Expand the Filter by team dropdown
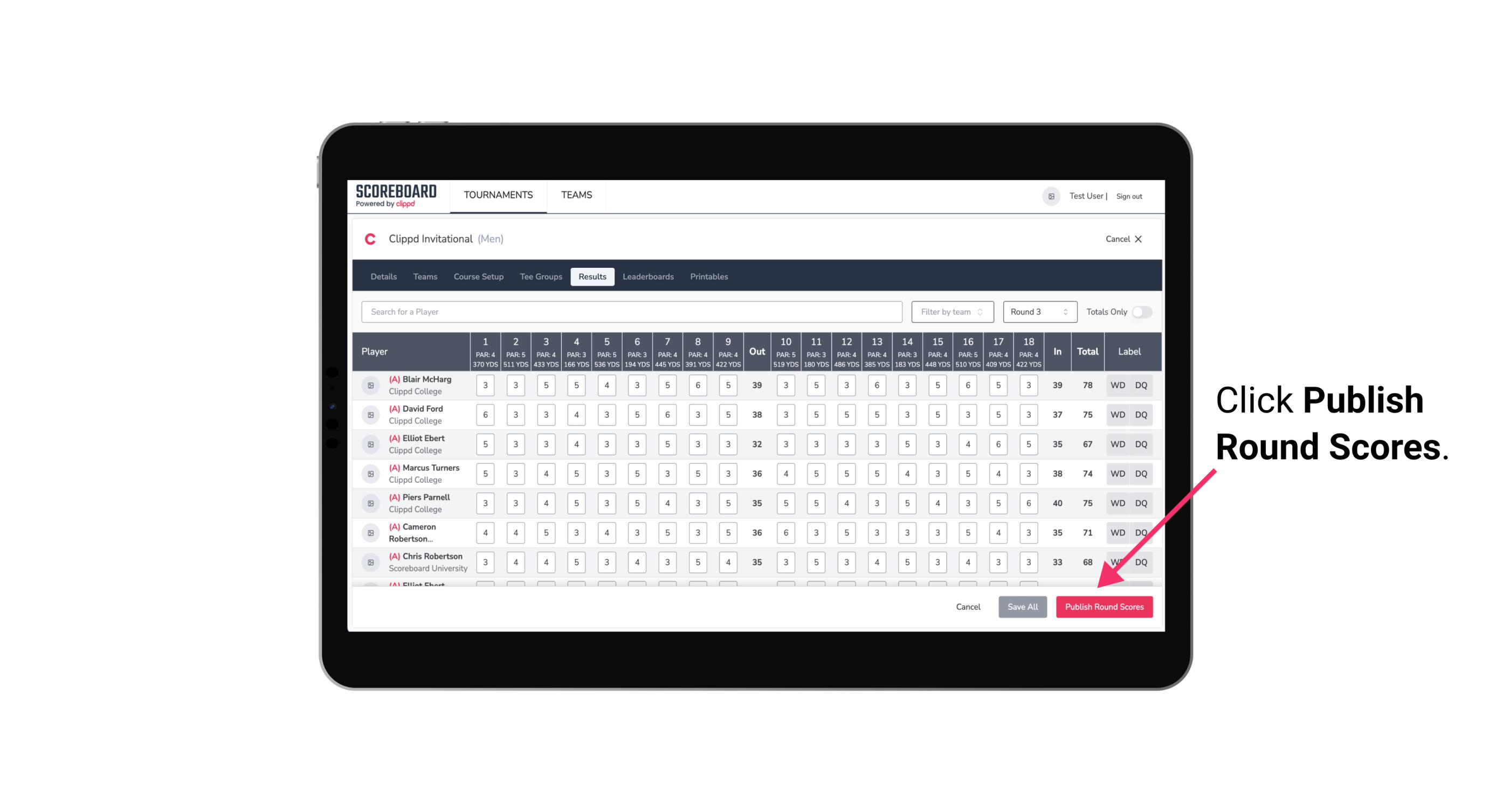Viewport: 1510px width, 812px height. pos(951,312)
